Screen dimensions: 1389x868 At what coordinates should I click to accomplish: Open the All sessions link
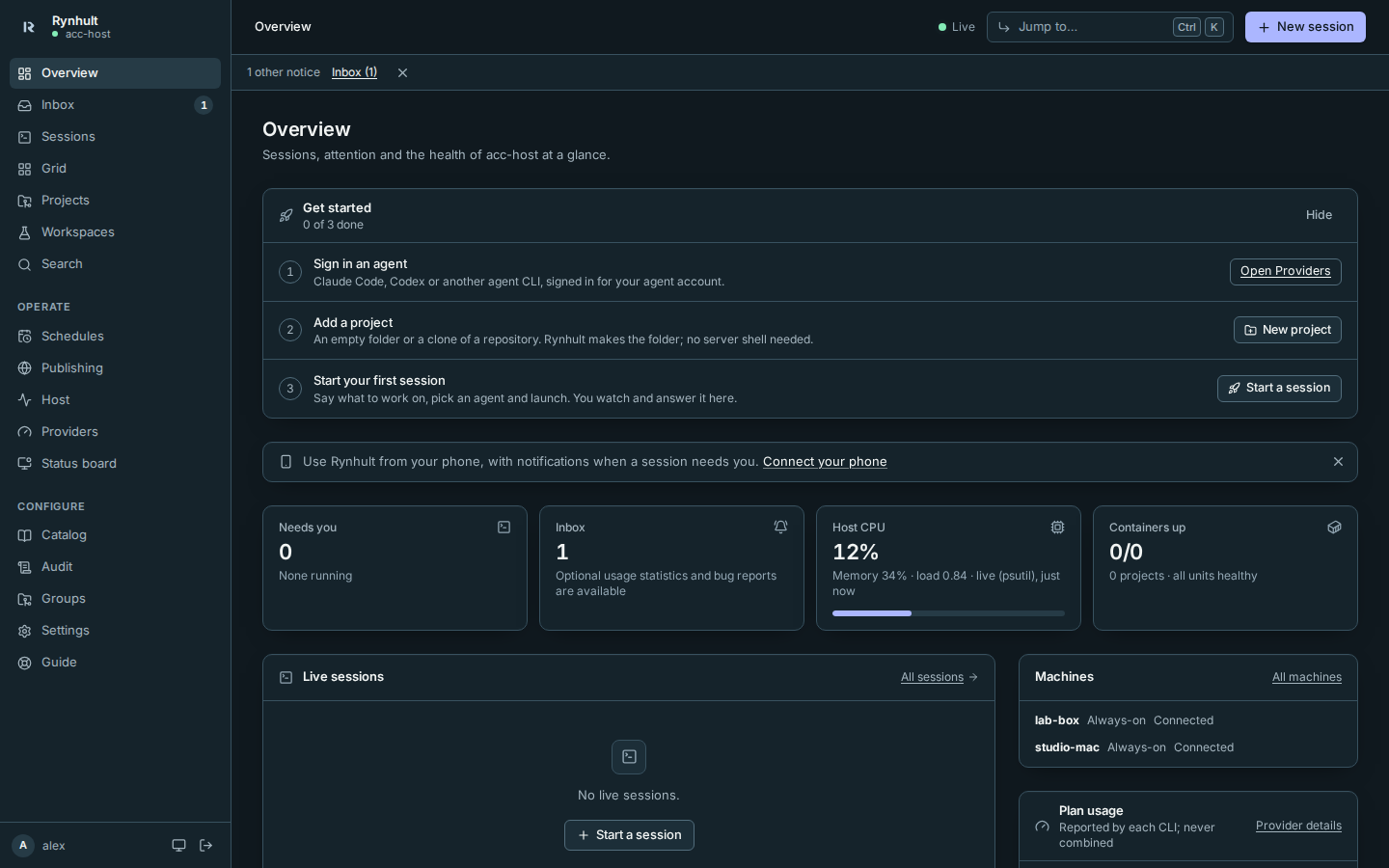(x=940, y=677)
